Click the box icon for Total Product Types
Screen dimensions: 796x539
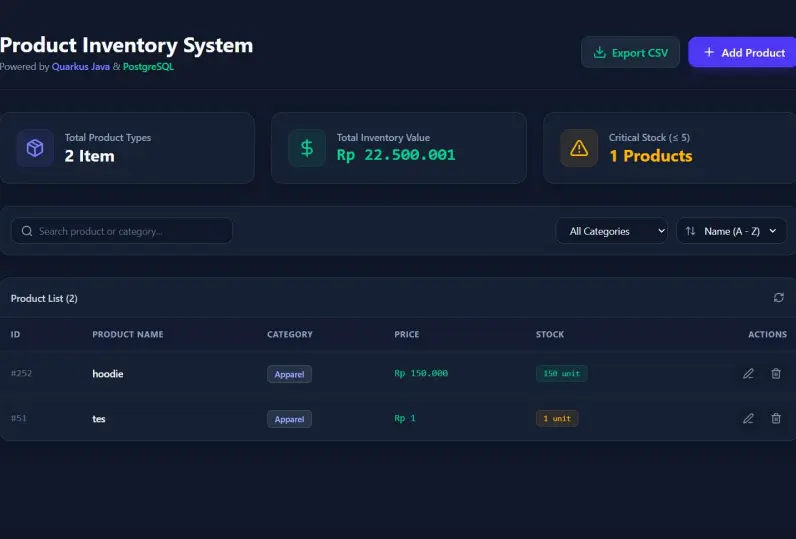[35, 148]
